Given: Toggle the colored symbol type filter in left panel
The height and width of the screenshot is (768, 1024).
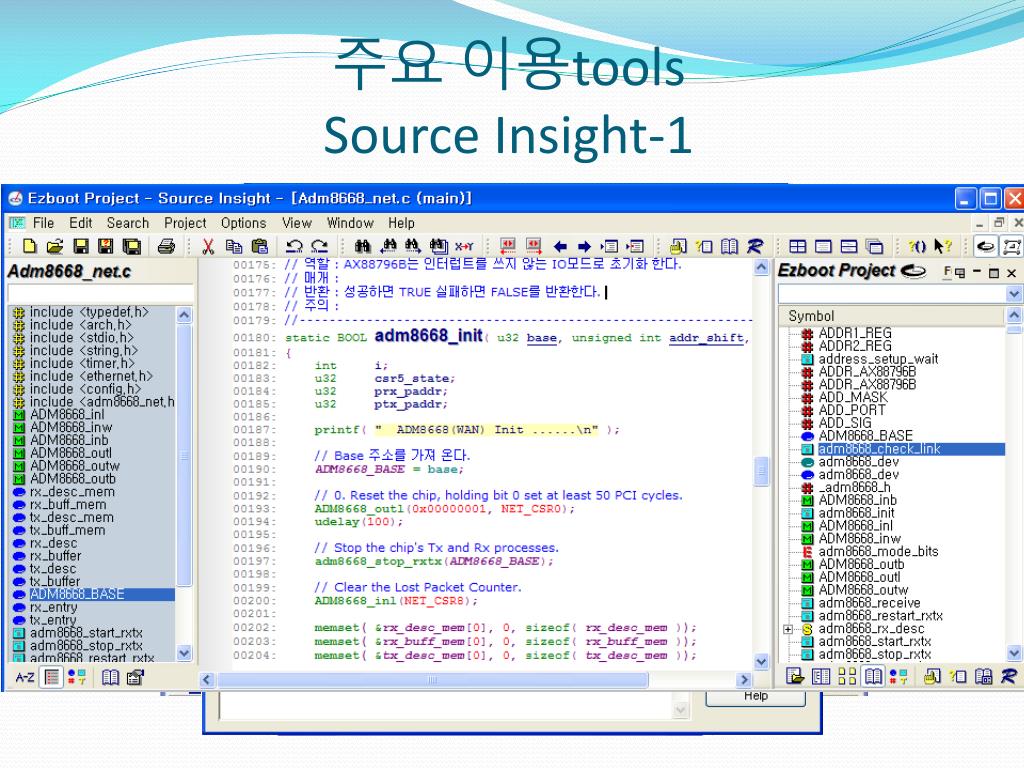Looking at the screenshot, I should coord(76,677).
